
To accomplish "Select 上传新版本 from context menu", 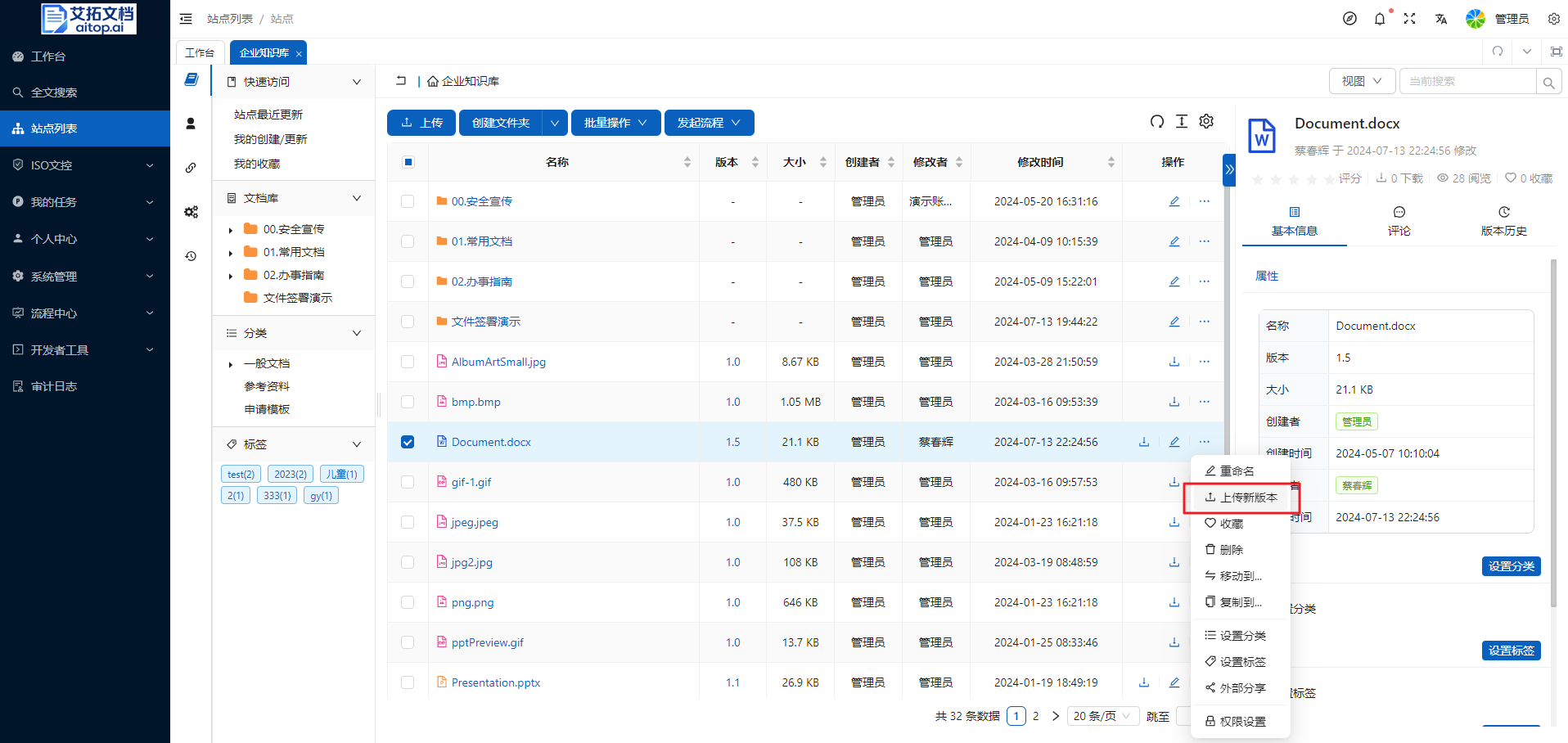I will pyautogui.click(x=1241, y=498).
